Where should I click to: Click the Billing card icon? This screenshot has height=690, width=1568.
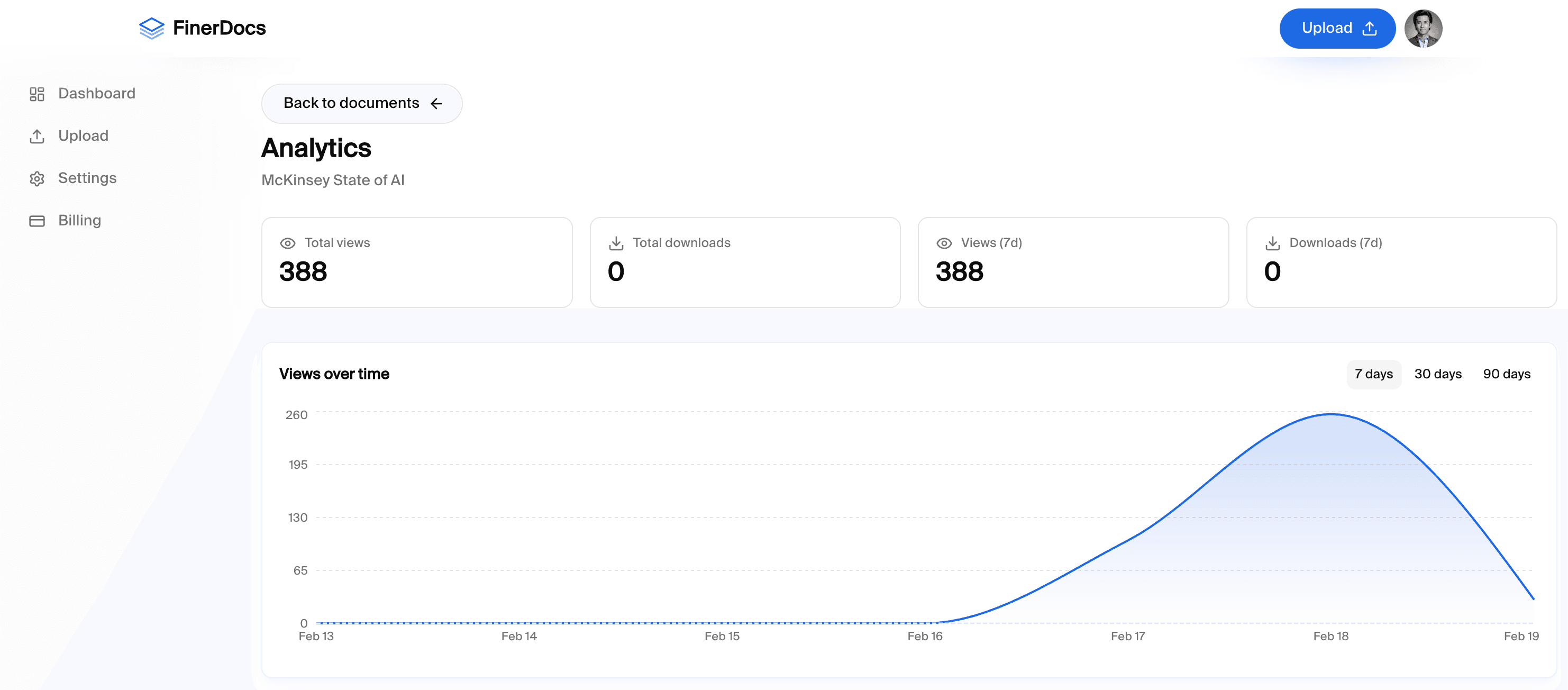[37, 221]
